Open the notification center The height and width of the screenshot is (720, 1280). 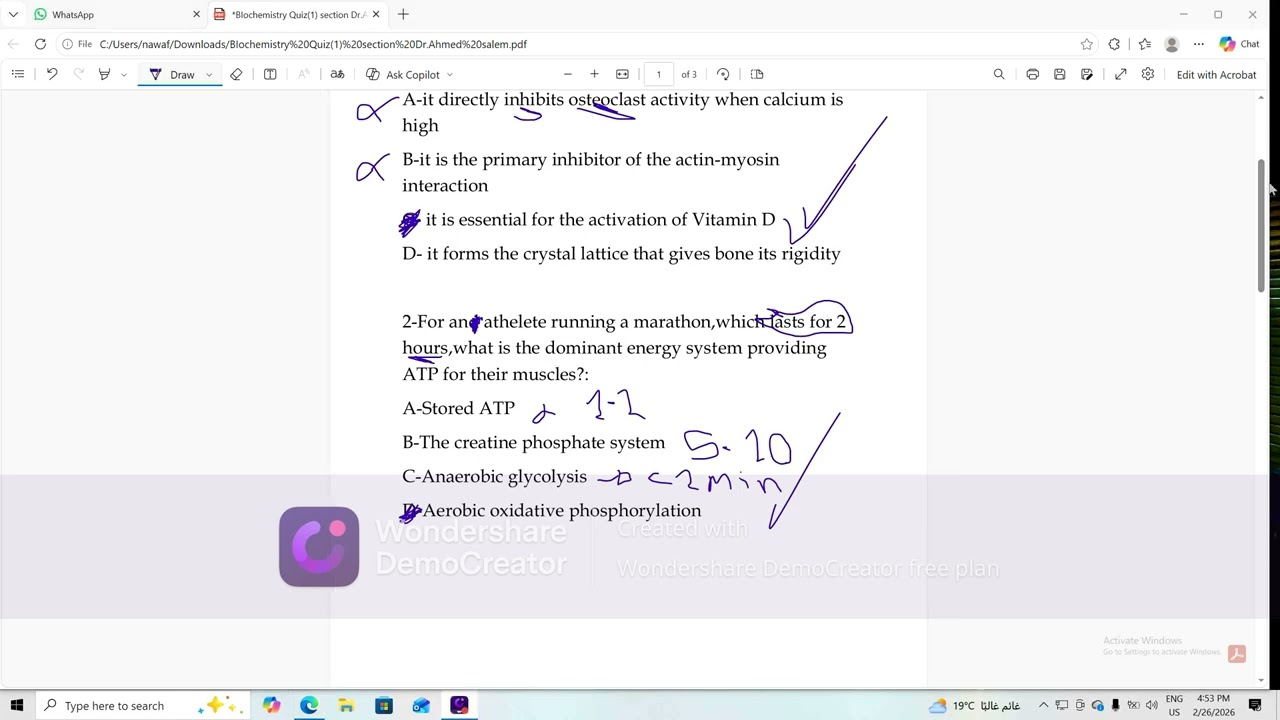(1256, 705)
